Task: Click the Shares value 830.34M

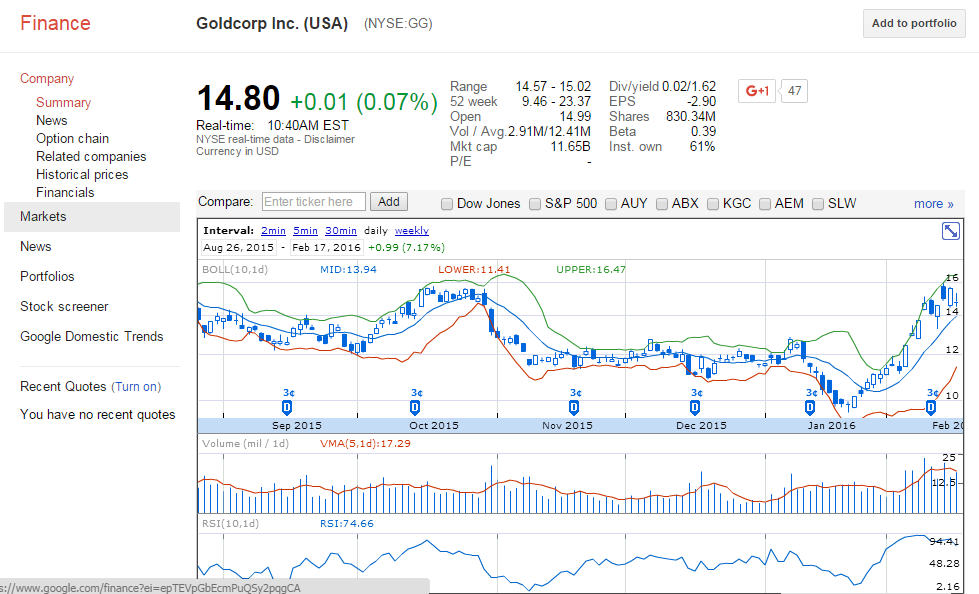Action: [x=691, y=117]
